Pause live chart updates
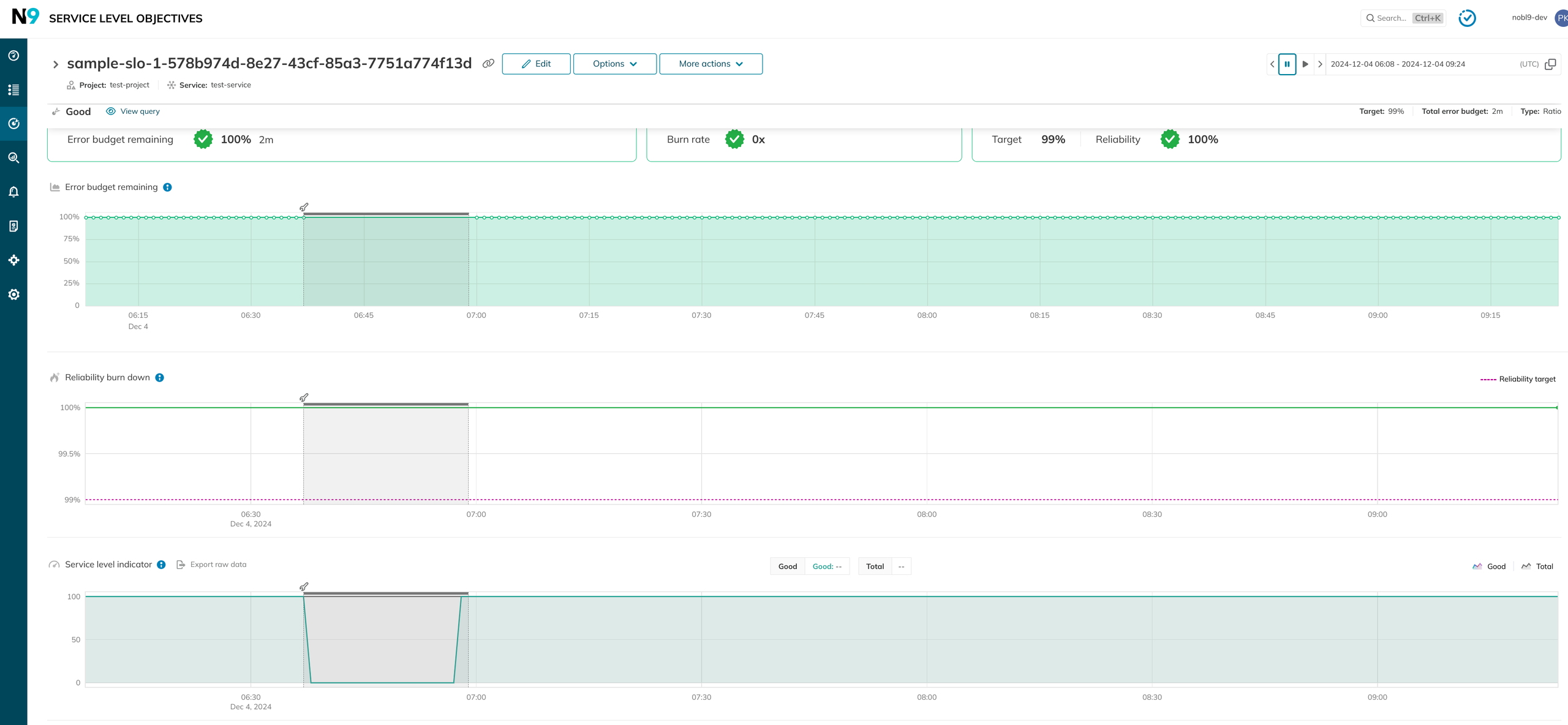The width and height of the screenshot is (1568, 725). point(1287,64)
